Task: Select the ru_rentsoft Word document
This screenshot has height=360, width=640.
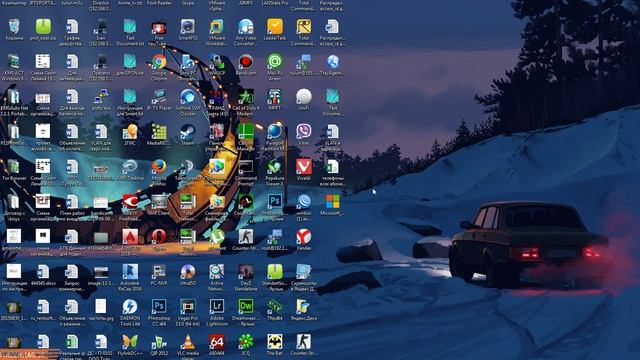Action: [43, 307]
